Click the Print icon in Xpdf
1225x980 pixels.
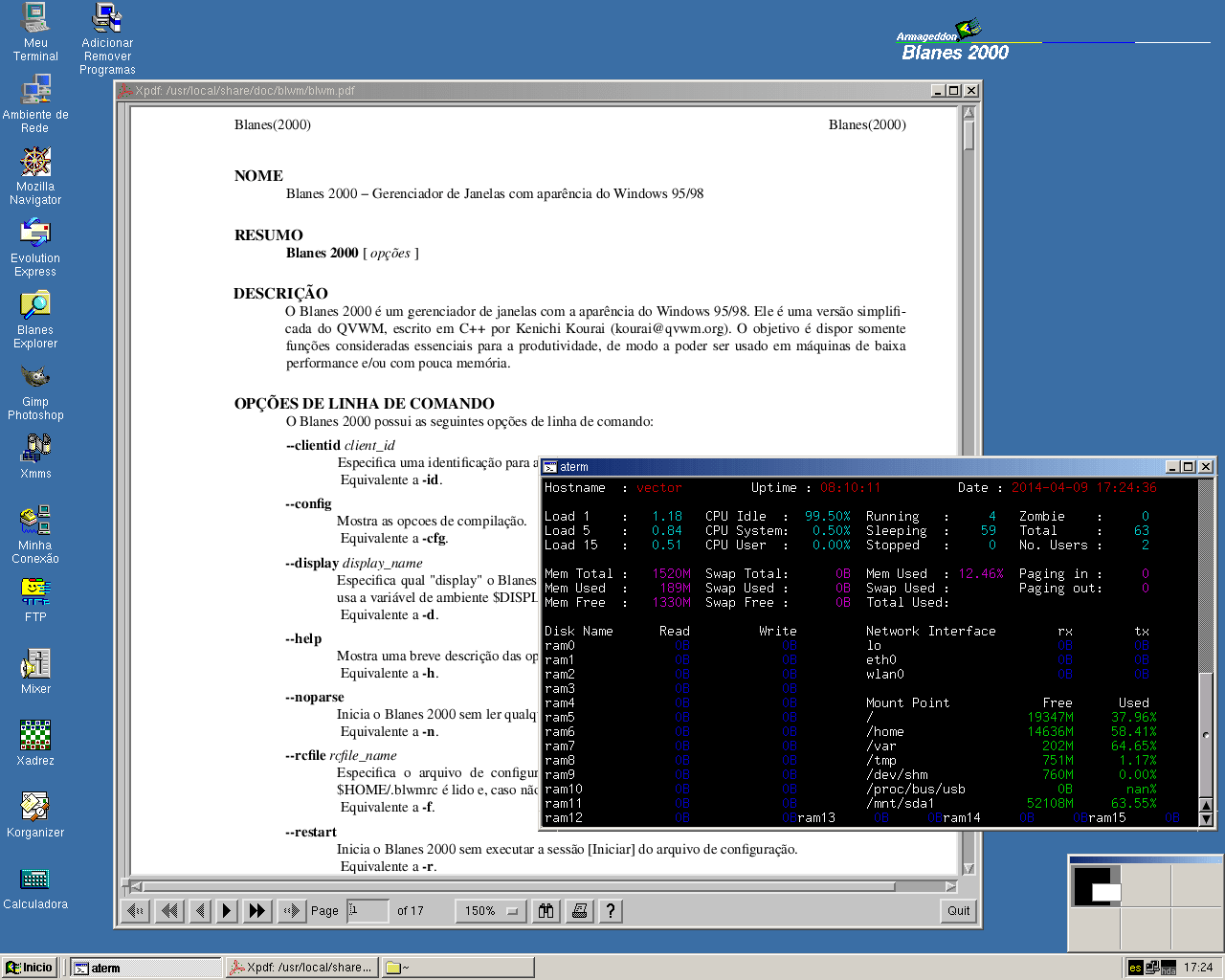point(579,911)
